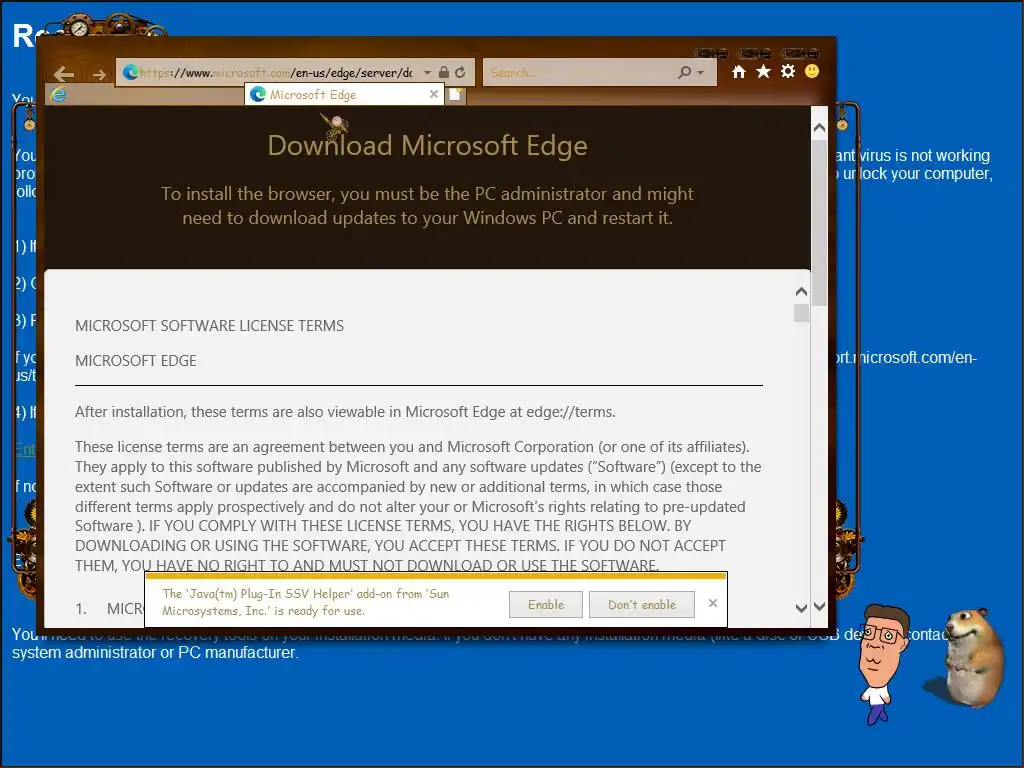This screenshot has width=1024, height=768.
Task: Click the smiley feedback icon
Action: (812, 71)
